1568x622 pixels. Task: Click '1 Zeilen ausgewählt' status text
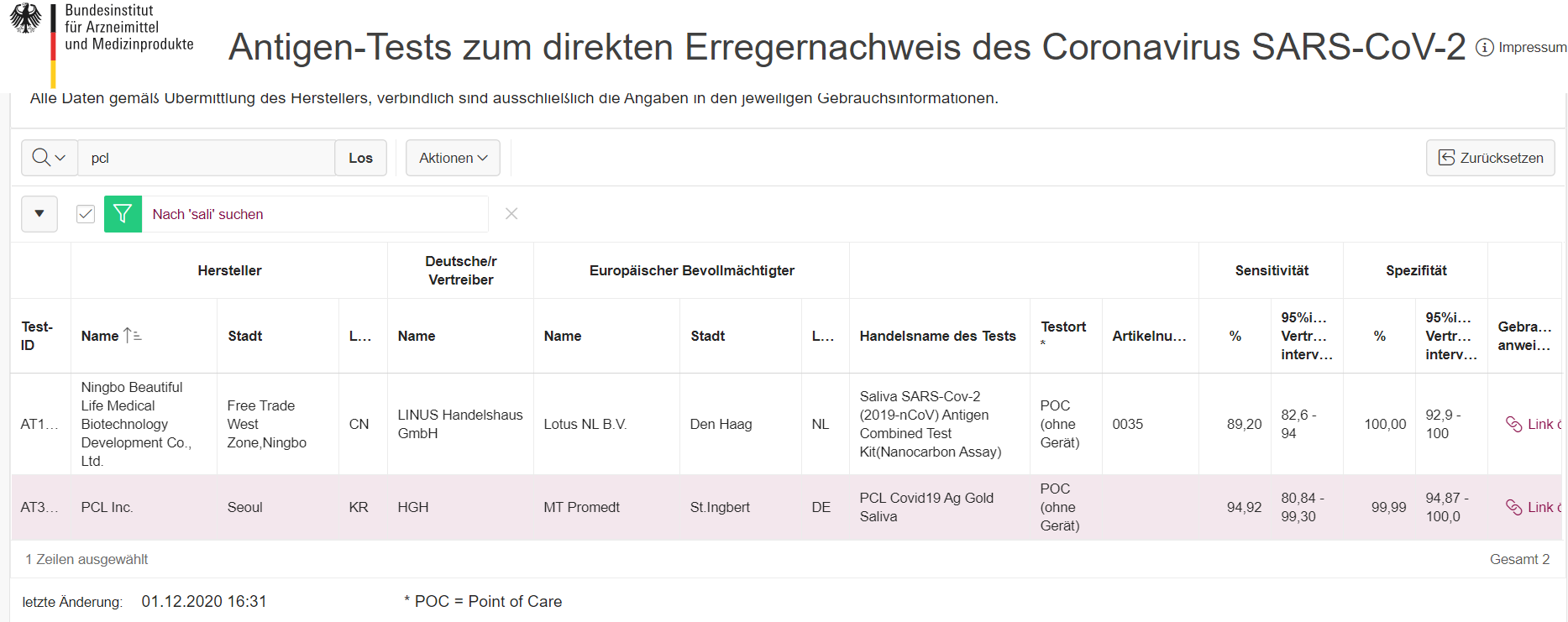[87, 559]
